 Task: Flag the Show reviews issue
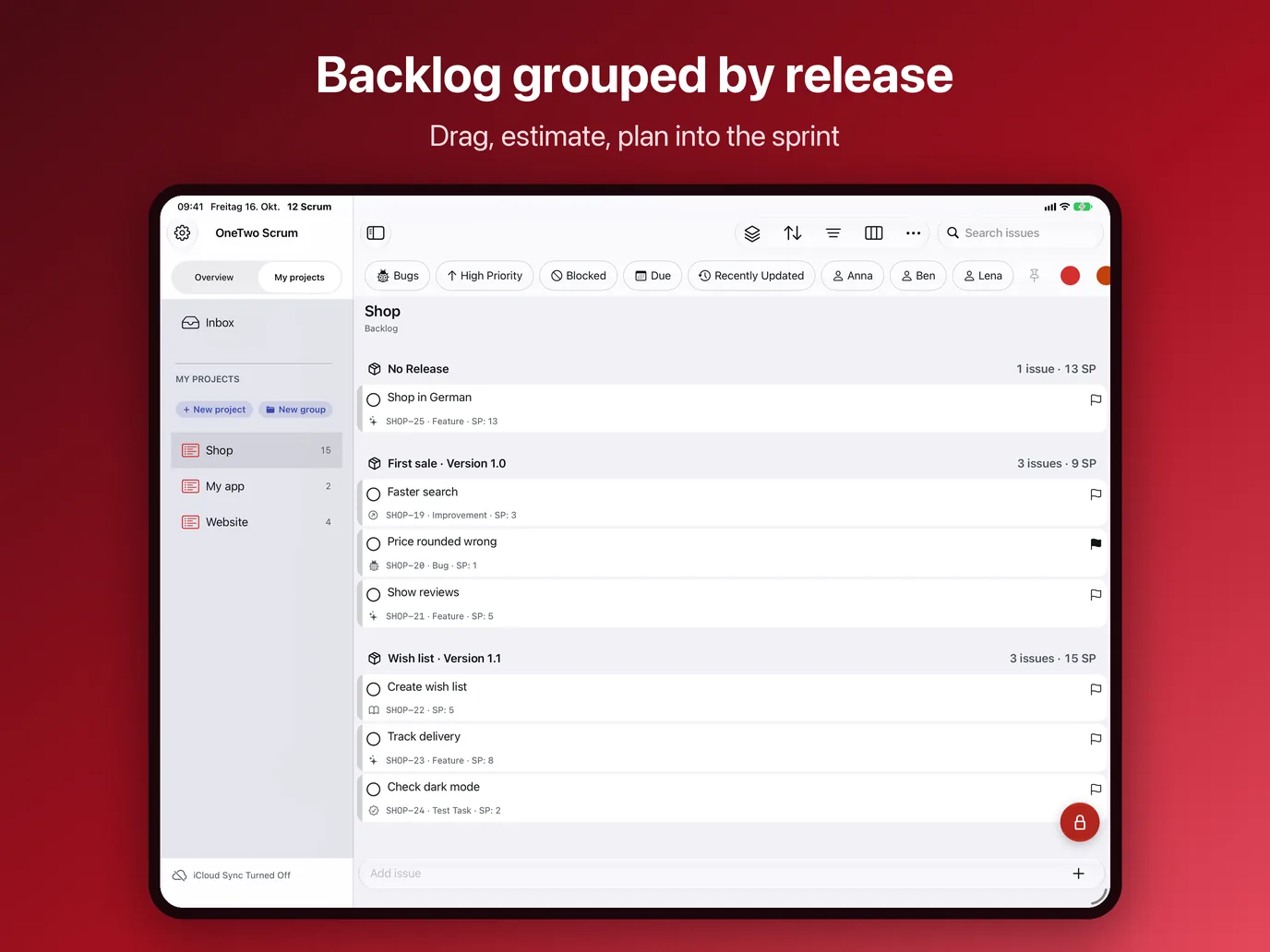pyautogui.click(x=1096, y=595)
